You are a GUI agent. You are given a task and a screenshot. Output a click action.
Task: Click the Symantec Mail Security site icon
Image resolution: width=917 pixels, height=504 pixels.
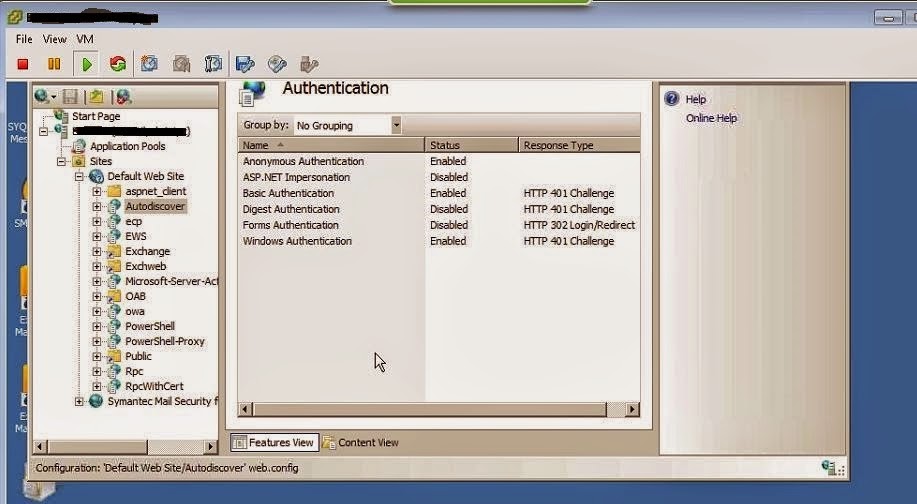point(96,401)
